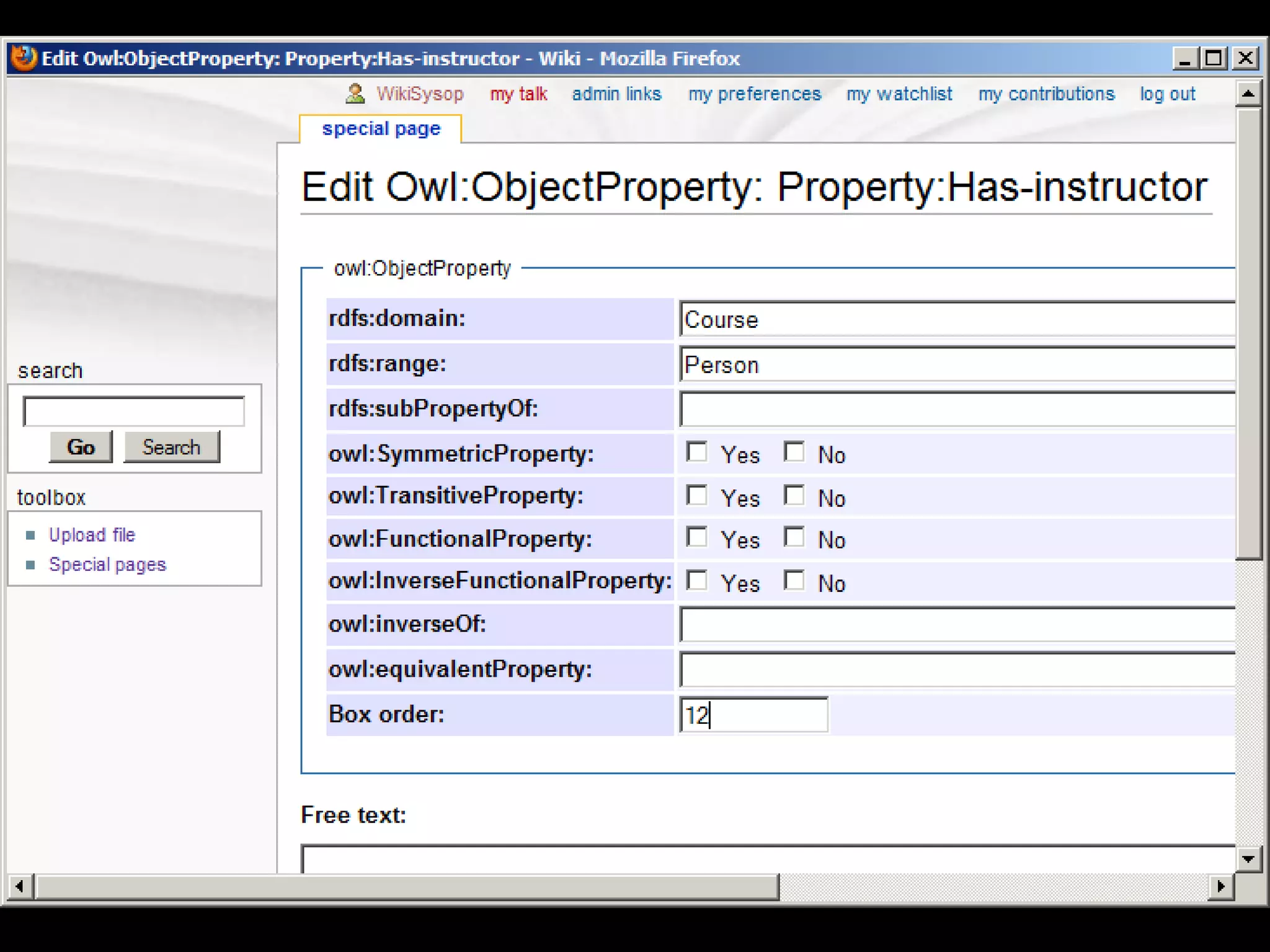Open the Upload file link
The image size is (1270, 952).
point(92,534)
